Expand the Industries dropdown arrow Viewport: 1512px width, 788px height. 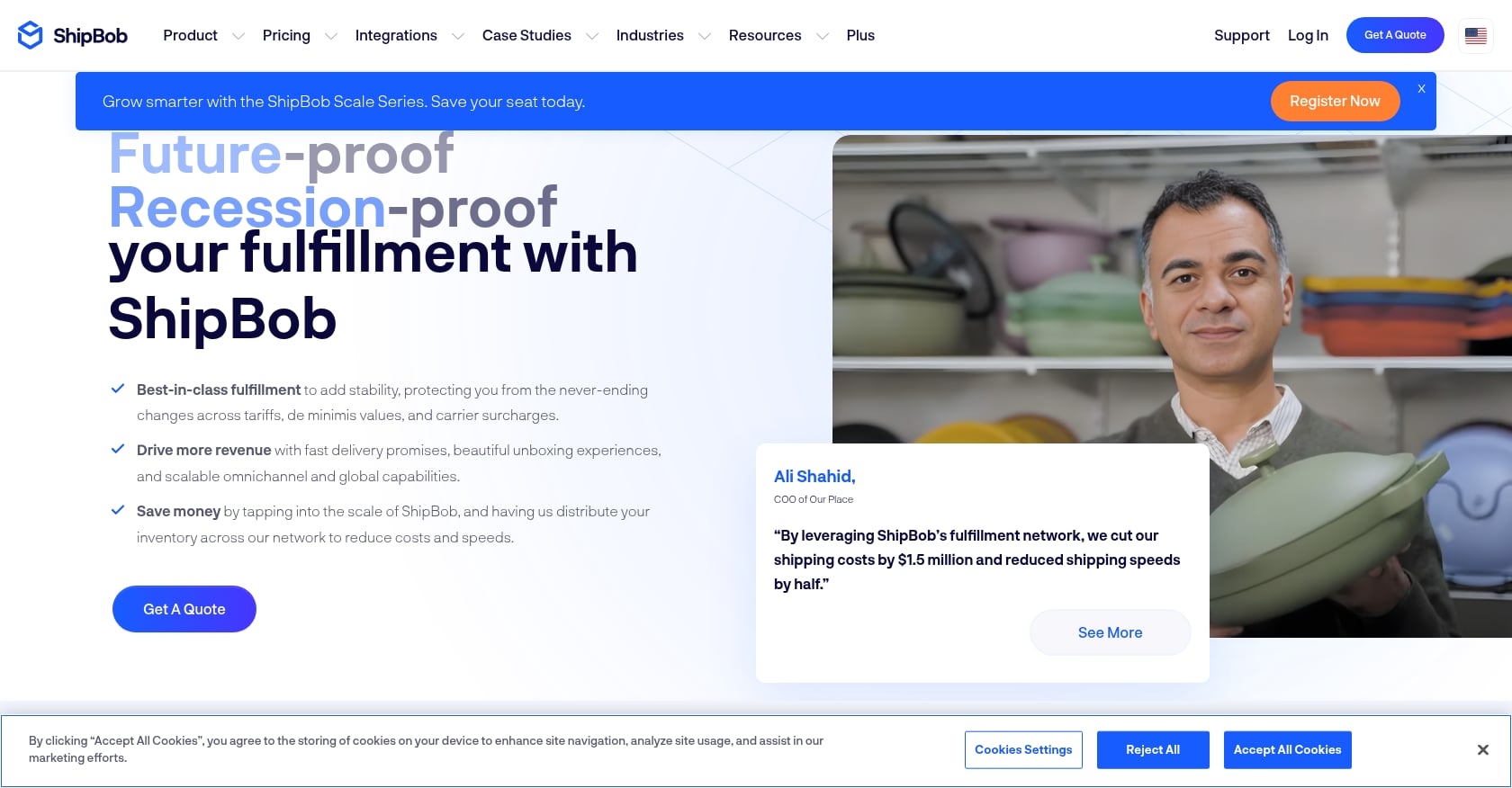point(705,36)
